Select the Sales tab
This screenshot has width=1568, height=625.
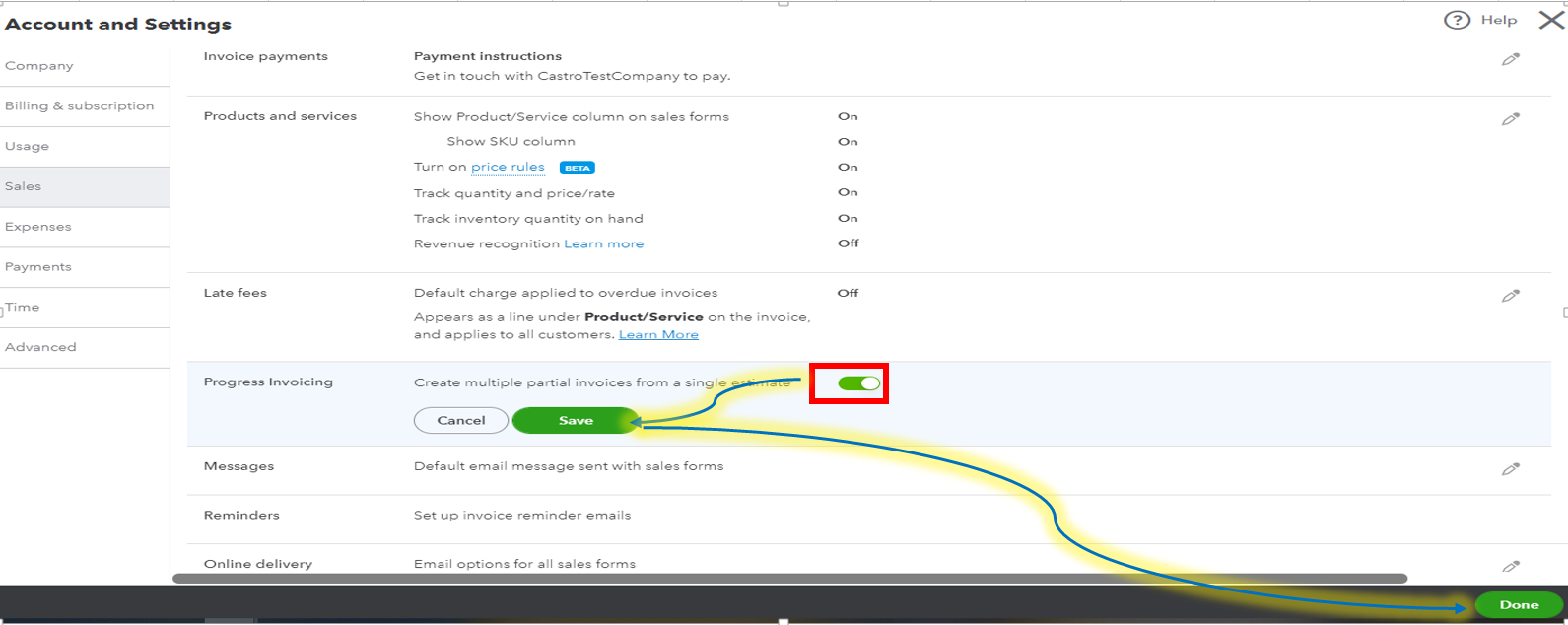click(85, 186)
